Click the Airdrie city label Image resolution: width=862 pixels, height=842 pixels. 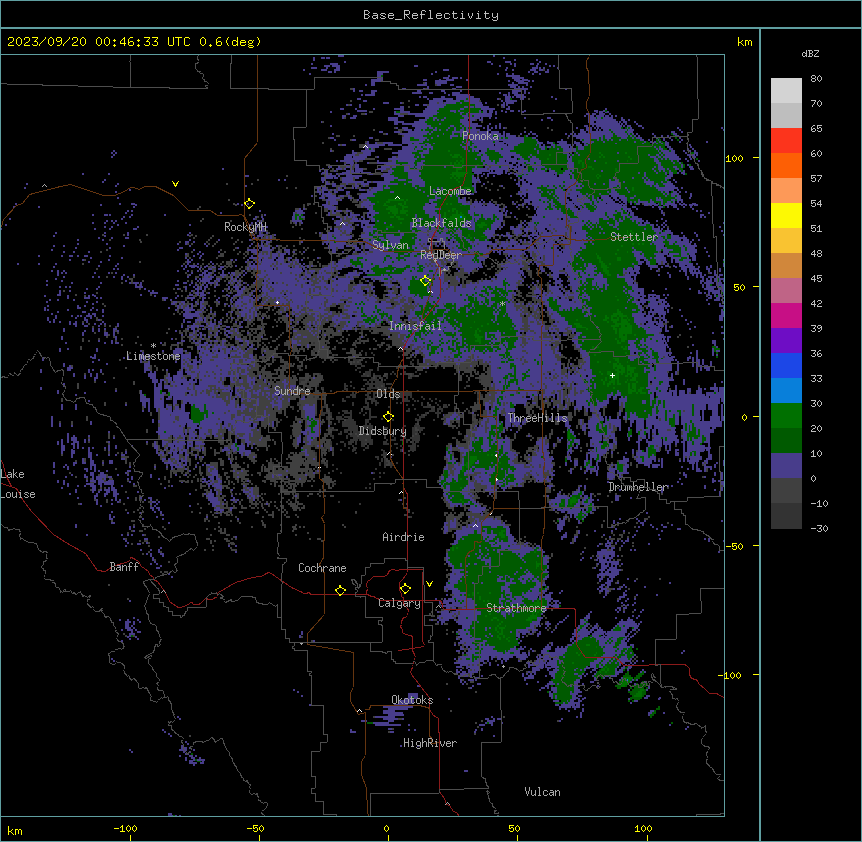pos(404,537)
